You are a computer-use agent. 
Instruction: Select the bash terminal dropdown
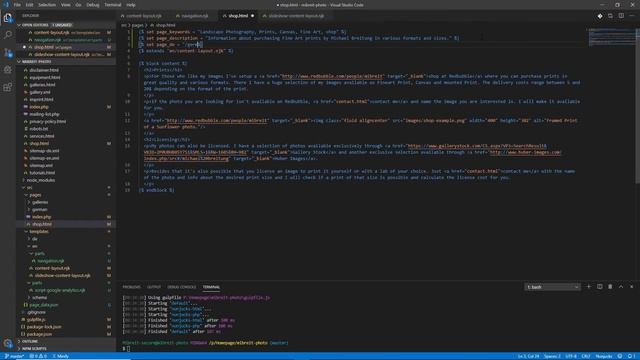pos(552,287)
